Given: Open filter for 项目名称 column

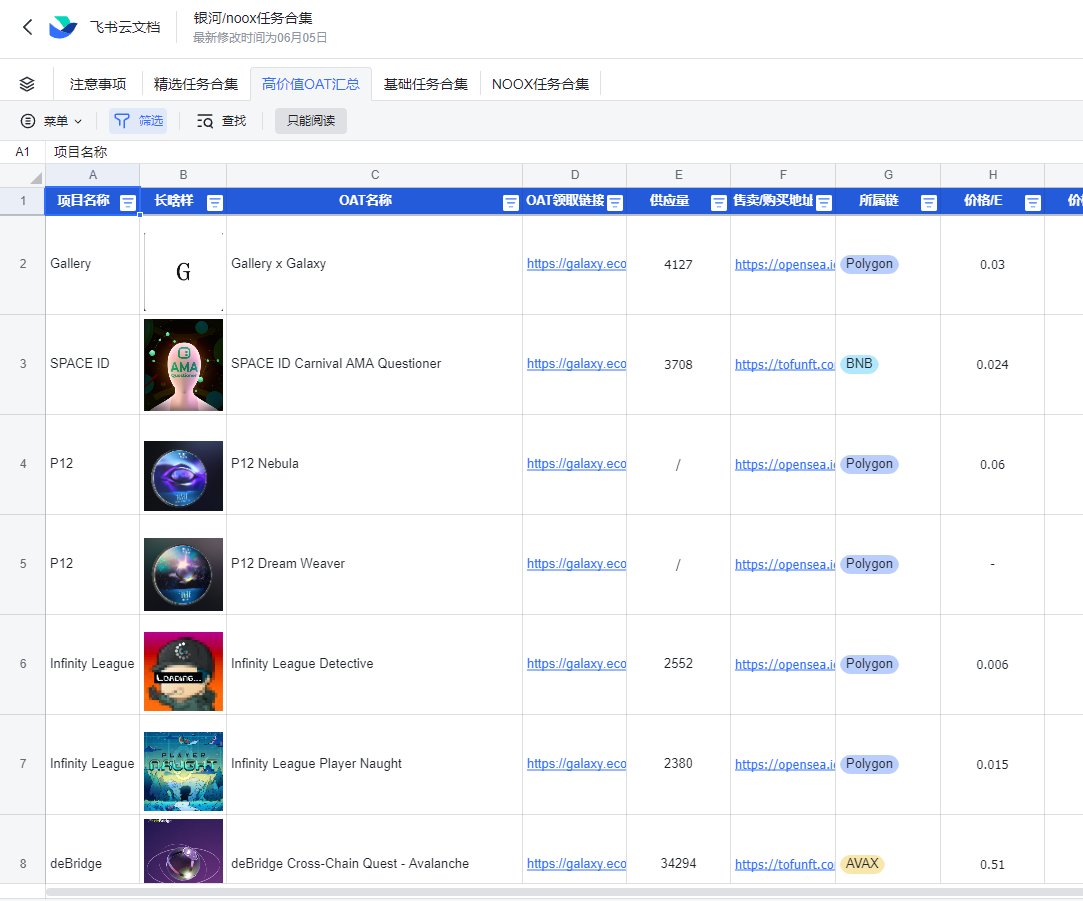Looking at the screenshot, I should (128, 202).
